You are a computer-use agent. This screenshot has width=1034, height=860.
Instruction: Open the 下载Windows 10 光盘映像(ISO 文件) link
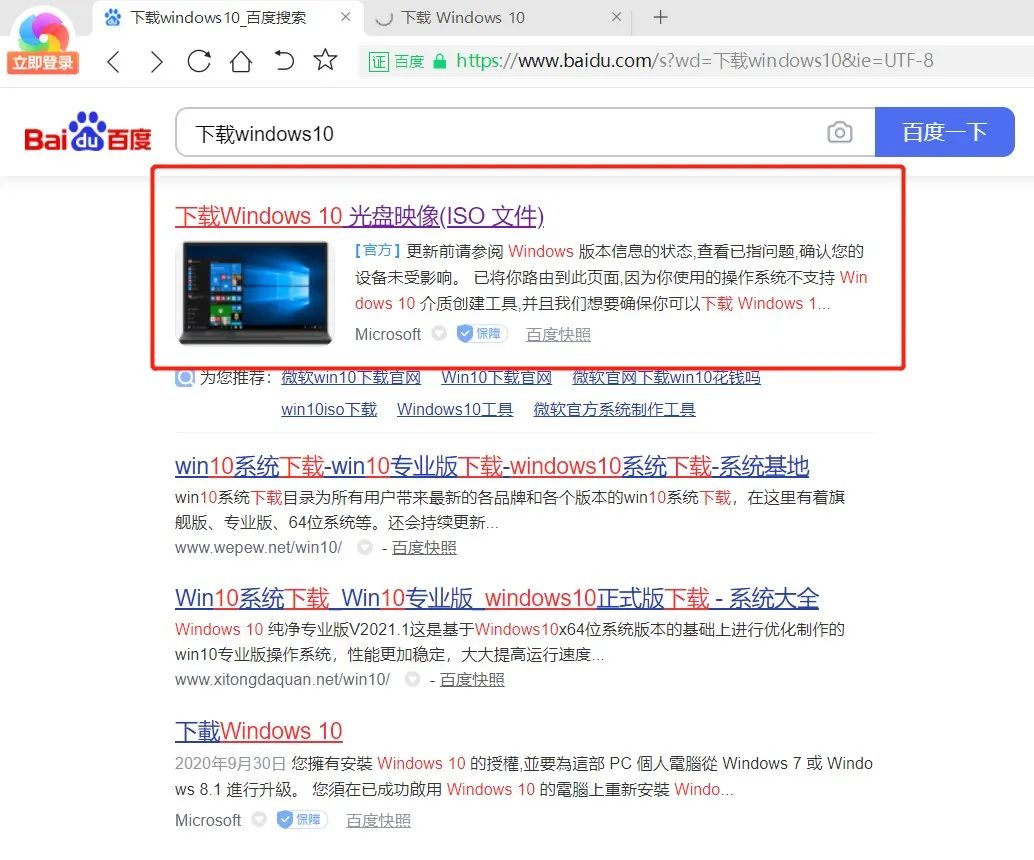click(361, 216)
